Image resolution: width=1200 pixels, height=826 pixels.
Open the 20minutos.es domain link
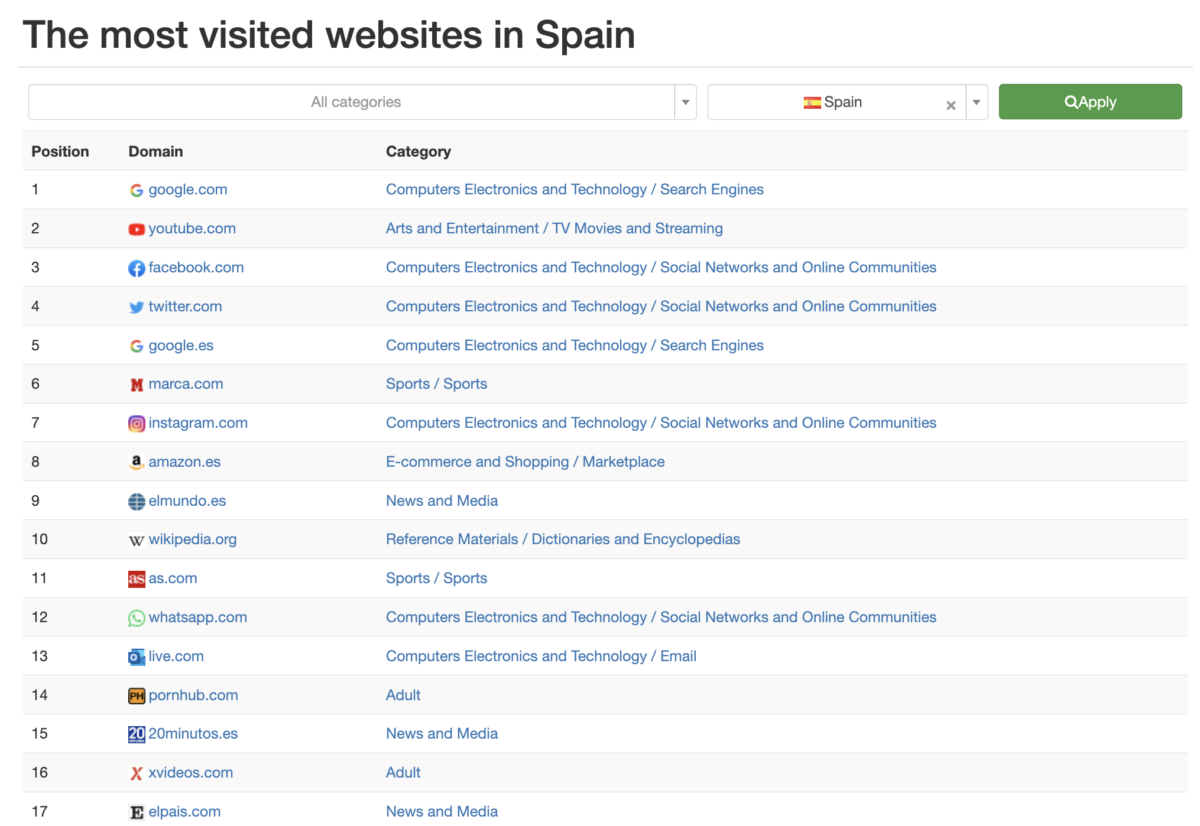click(x=193, y=734)
